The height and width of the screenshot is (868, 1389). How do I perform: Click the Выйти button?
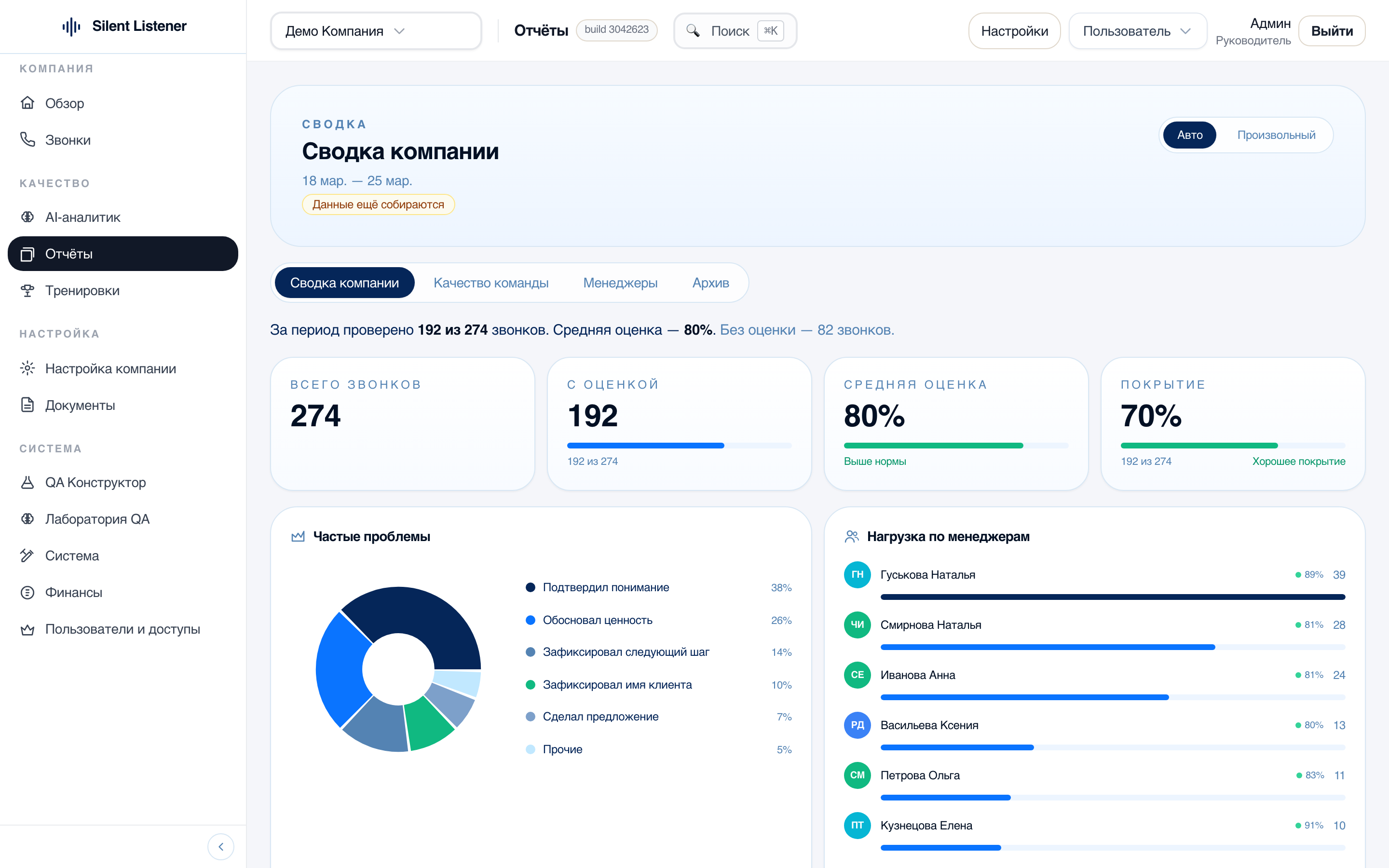(1331, 31)
